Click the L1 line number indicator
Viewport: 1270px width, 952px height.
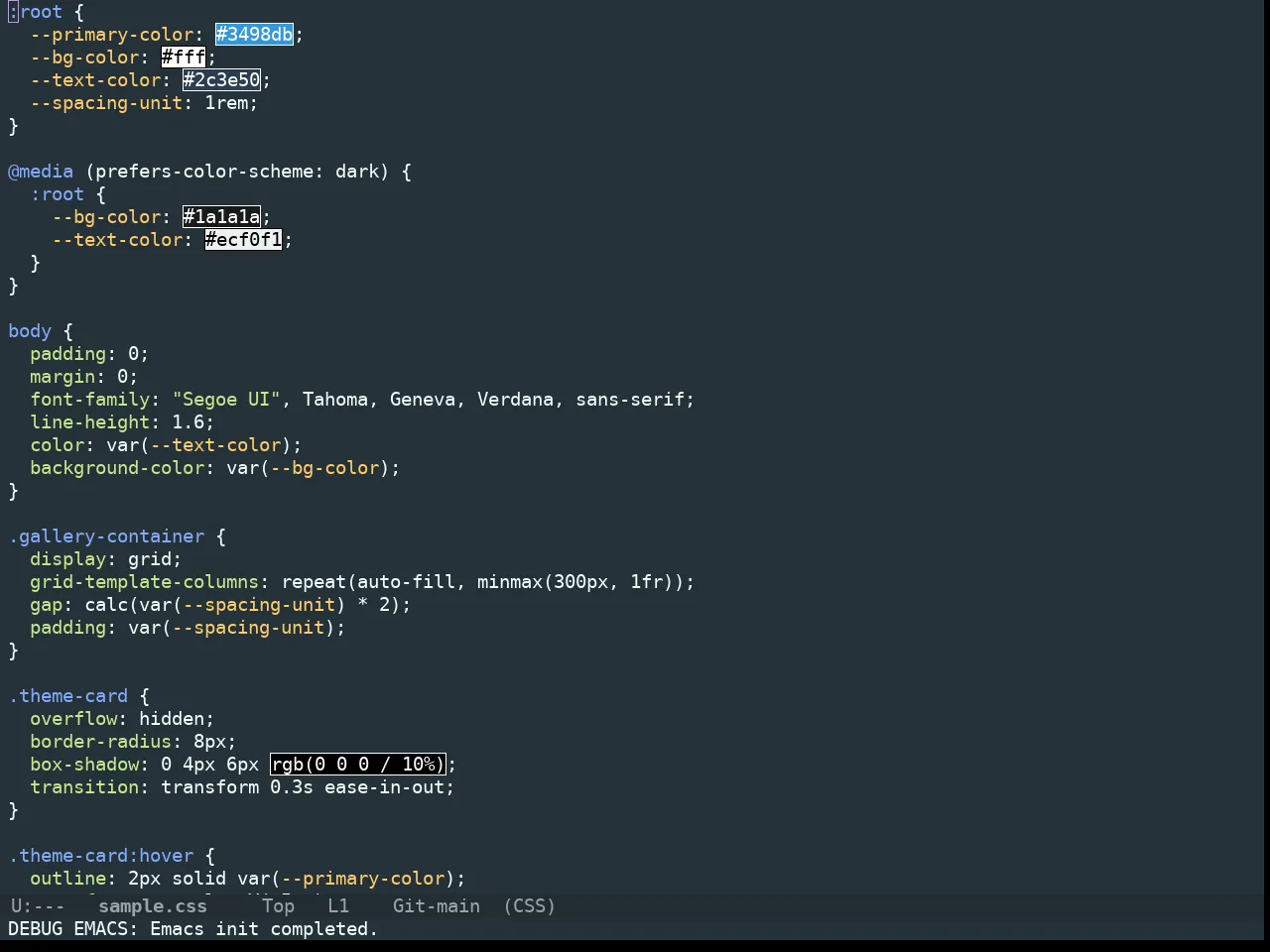[338, 906]
